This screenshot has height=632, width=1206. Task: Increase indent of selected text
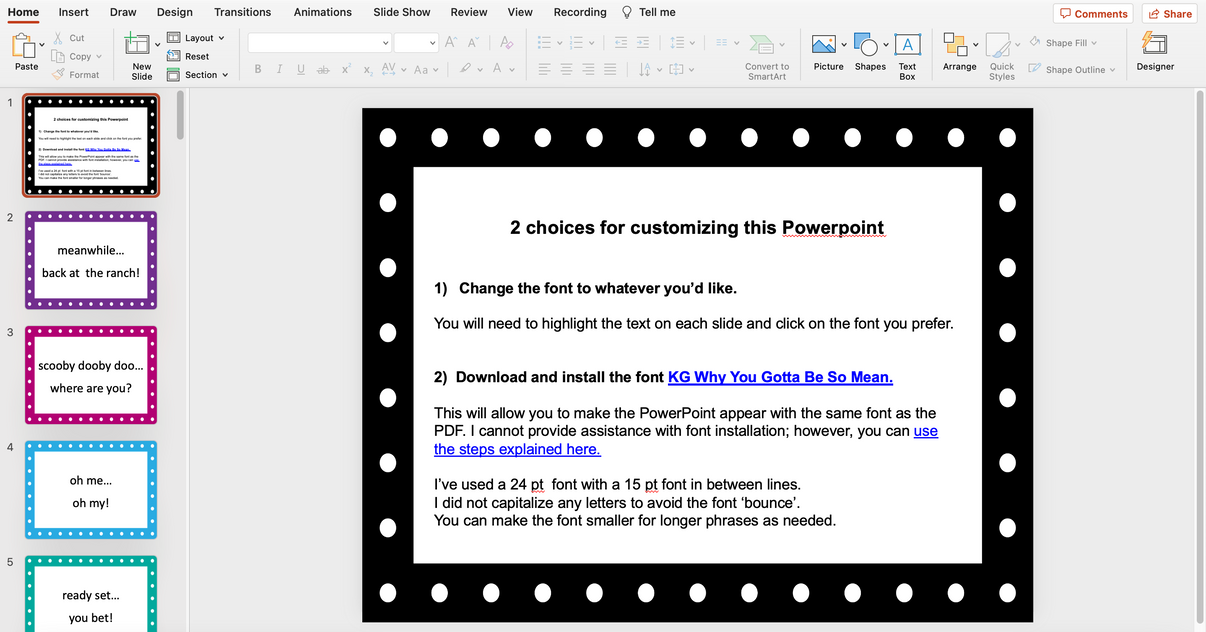click(x=642, y=42)
